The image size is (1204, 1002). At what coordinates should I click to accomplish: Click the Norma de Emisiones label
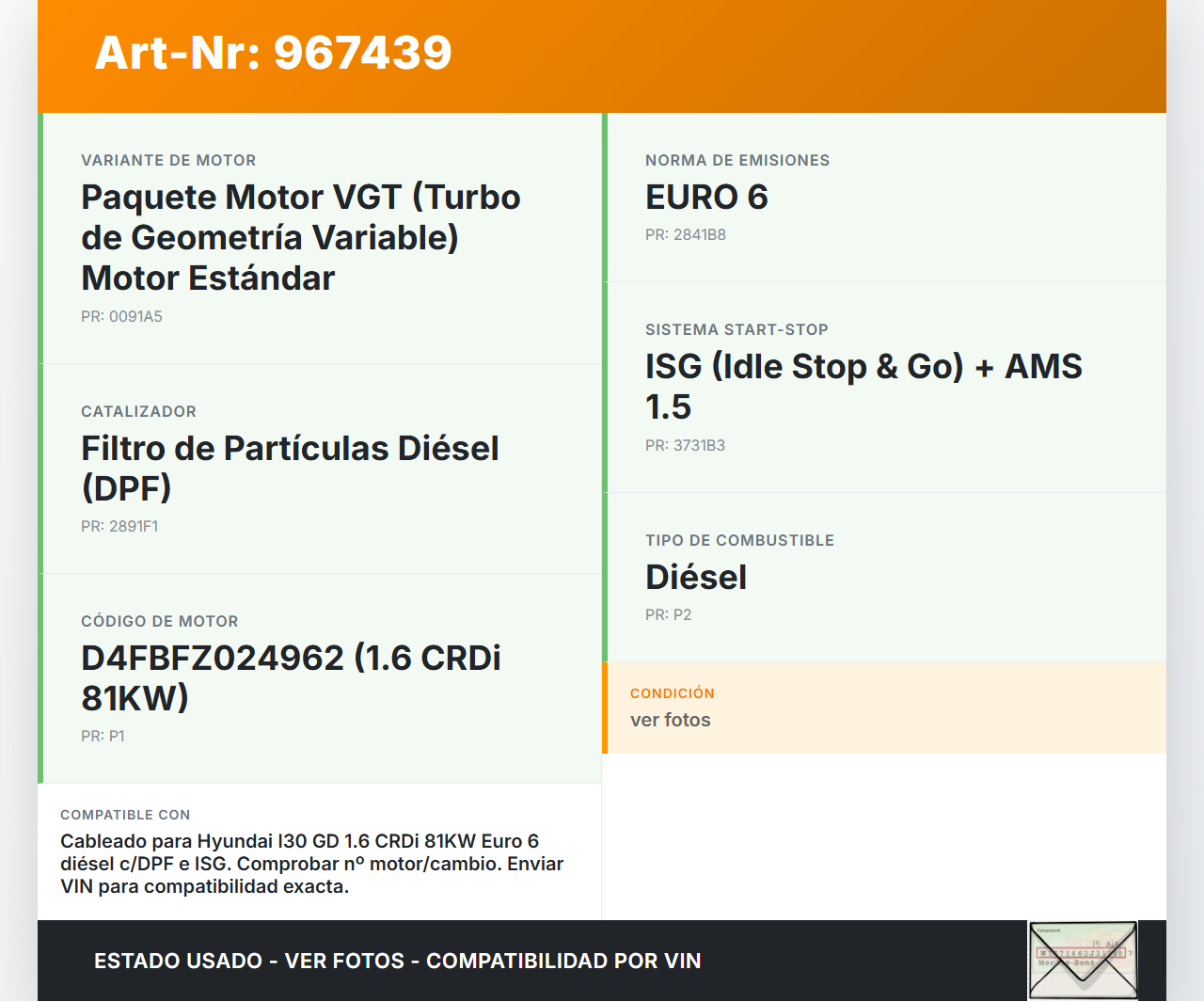point(737,161)
